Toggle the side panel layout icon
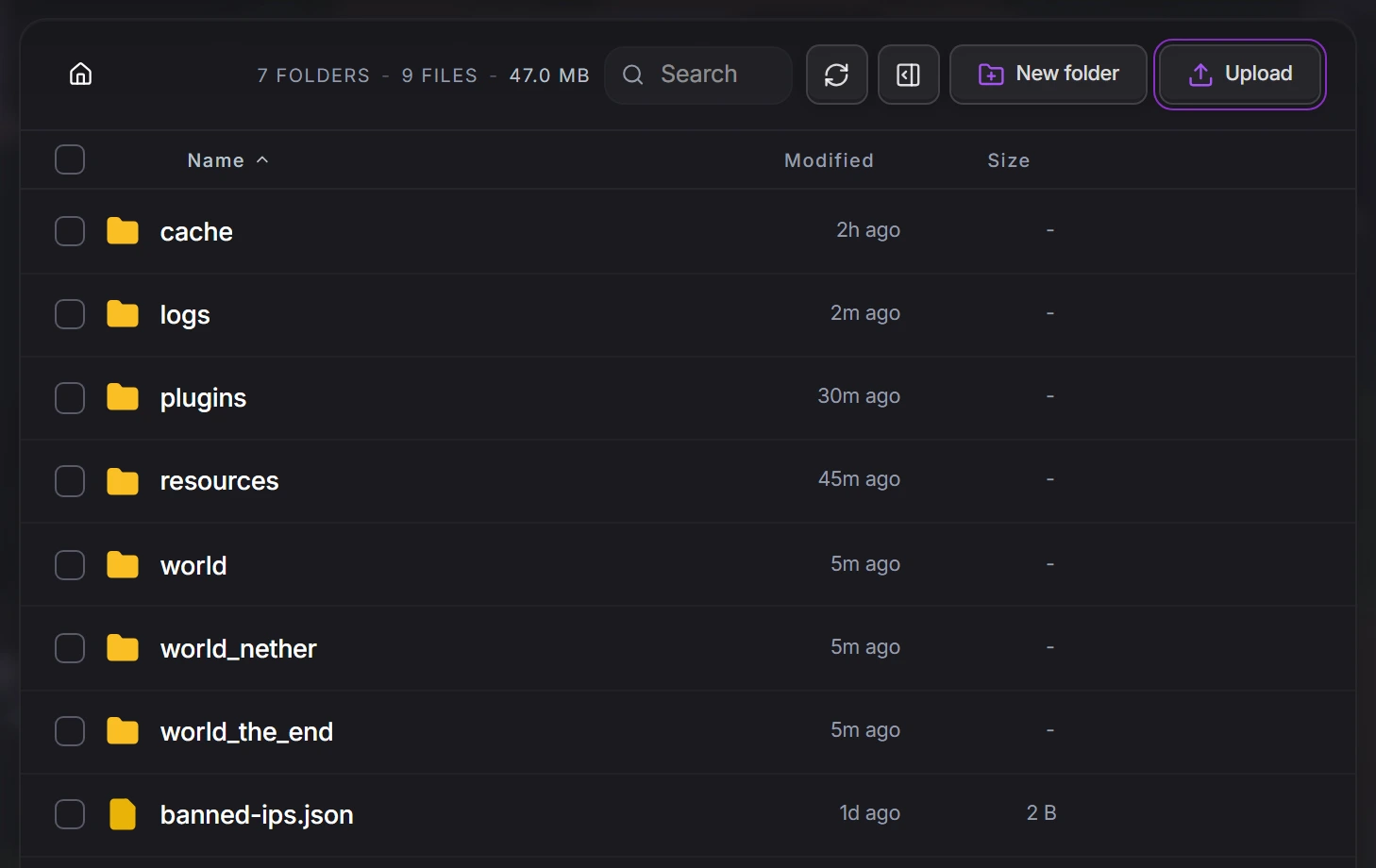This screenshot has width=1376, height=868. coord(909,75)
